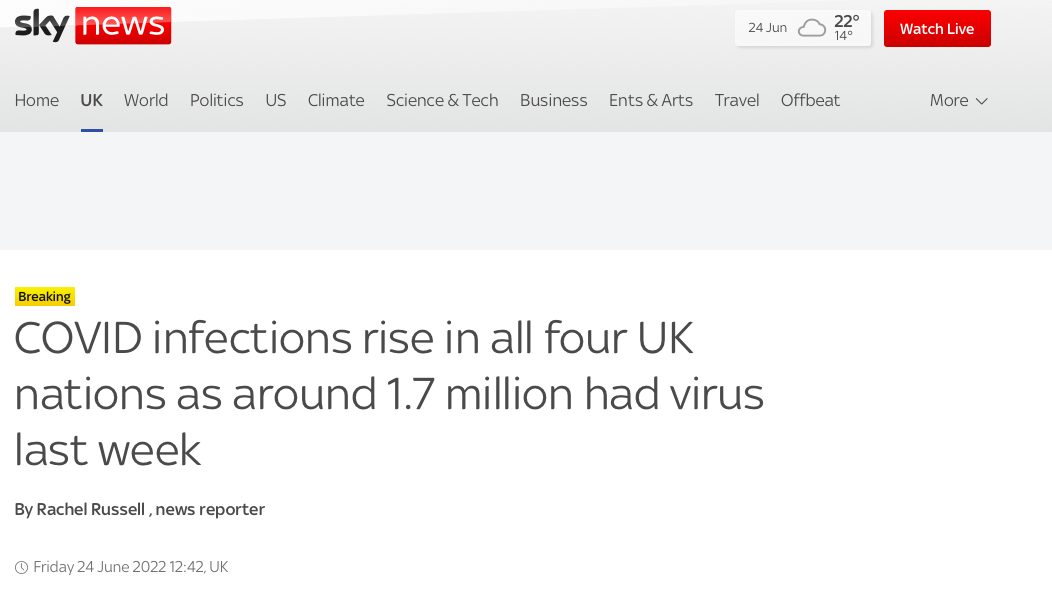Click the Sky News logo
The width and height of the screenshot is (1052, 609).
pyautogui.click(x=93, y=26)
